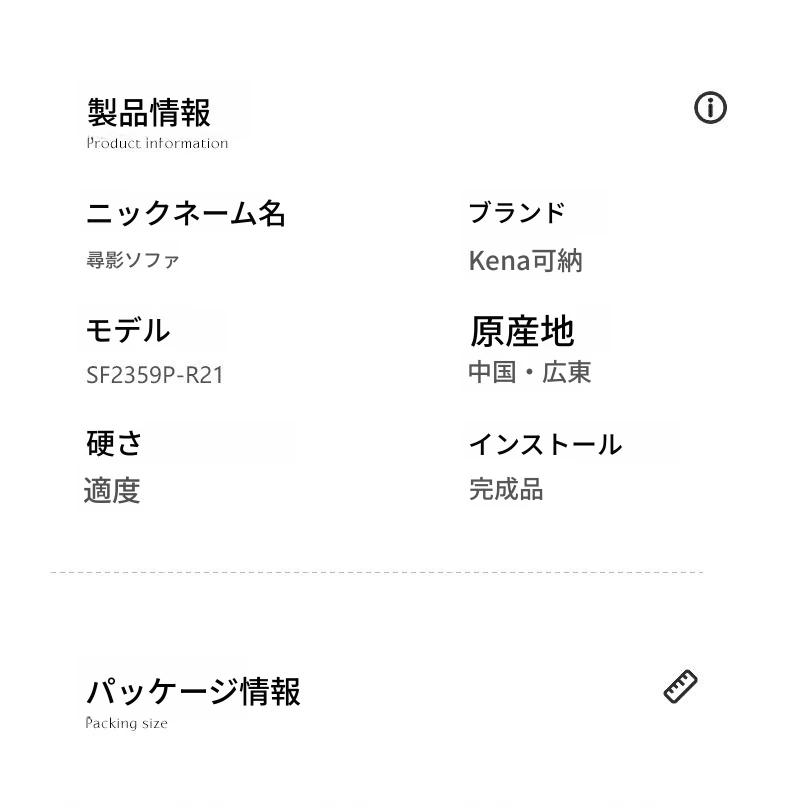Viewport: 790px width, 806px height.
Task: Click the ruler icon beside パッケージ情報
Action: pyautogui.click(x=680, y=686)
